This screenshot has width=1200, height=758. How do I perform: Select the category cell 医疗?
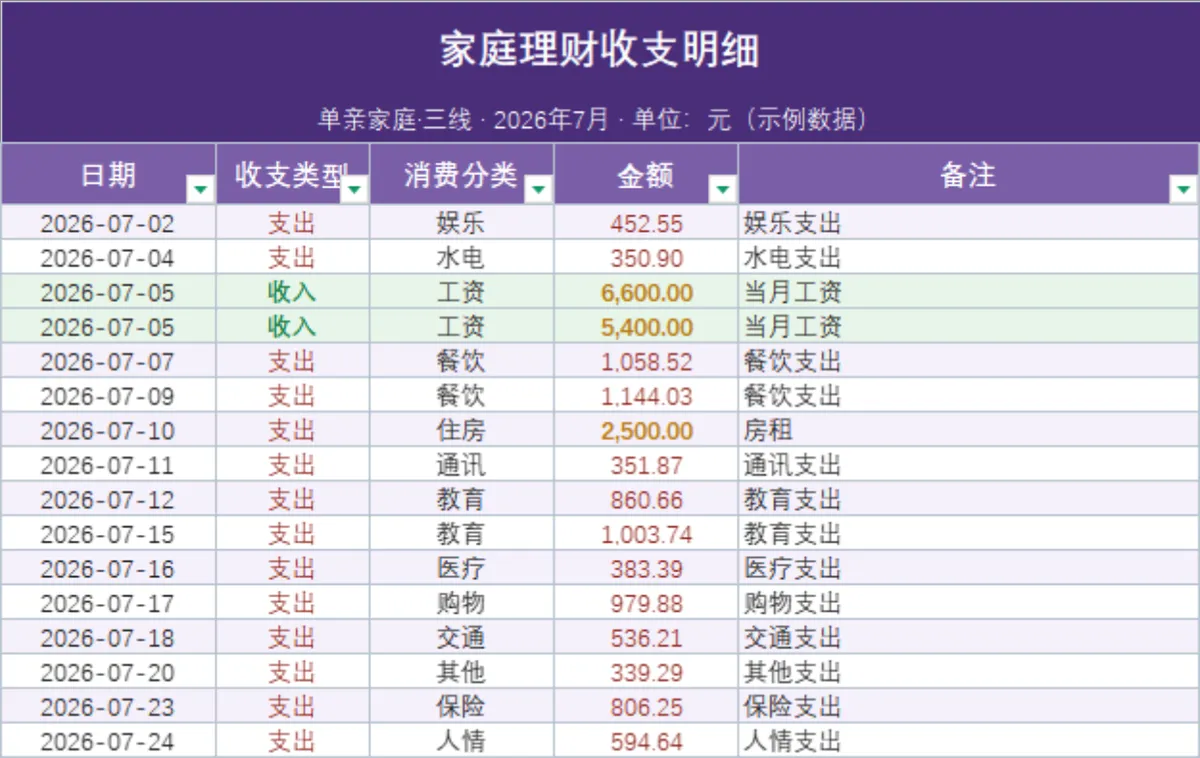[462, 568]
